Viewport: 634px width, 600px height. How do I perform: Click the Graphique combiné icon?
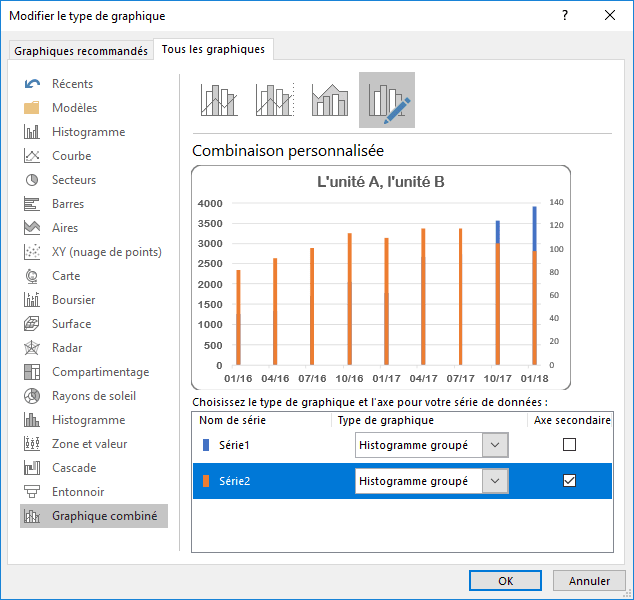[x=32, y=516]
